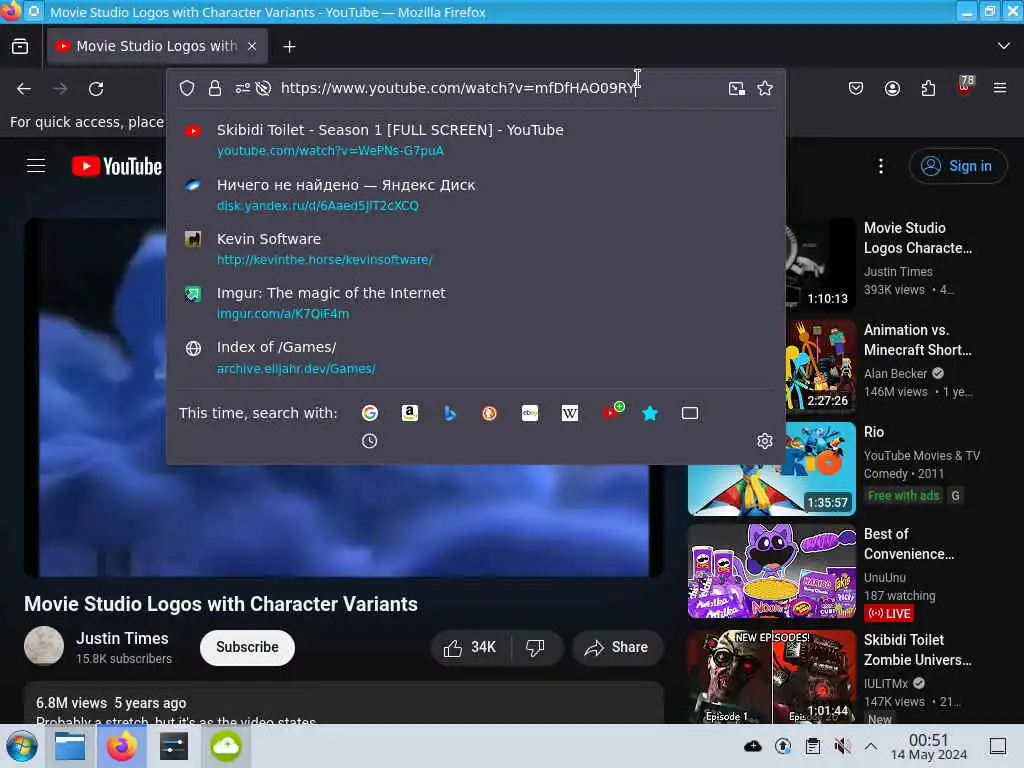Open Animation vs. Minecraft Shorts thumbnail
Image resolution: width=1024 pixels, height=768 pixels.
click(x=820, y=366)
